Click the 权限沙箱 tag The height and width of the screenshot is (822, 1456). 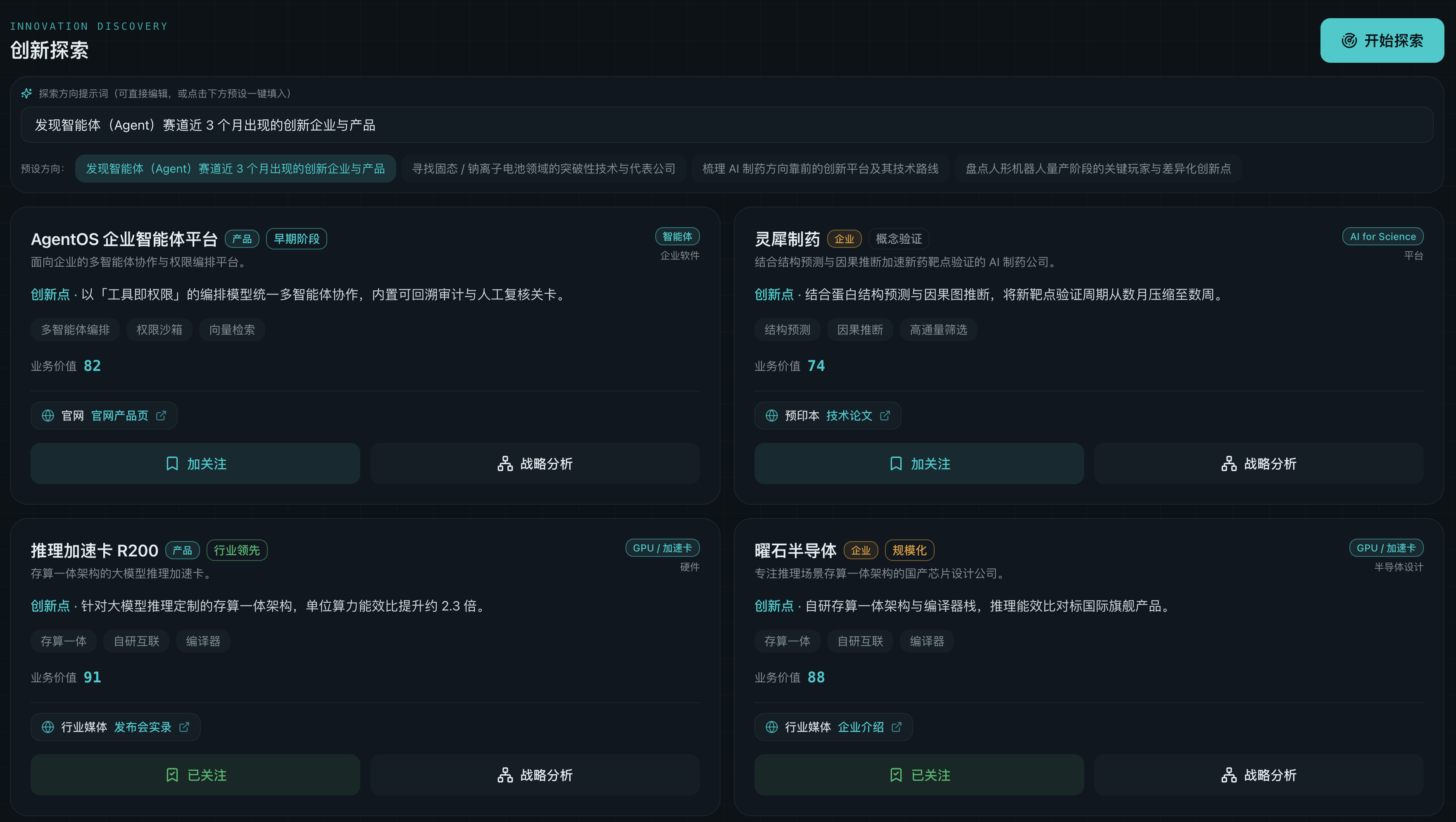pos(159,329)
